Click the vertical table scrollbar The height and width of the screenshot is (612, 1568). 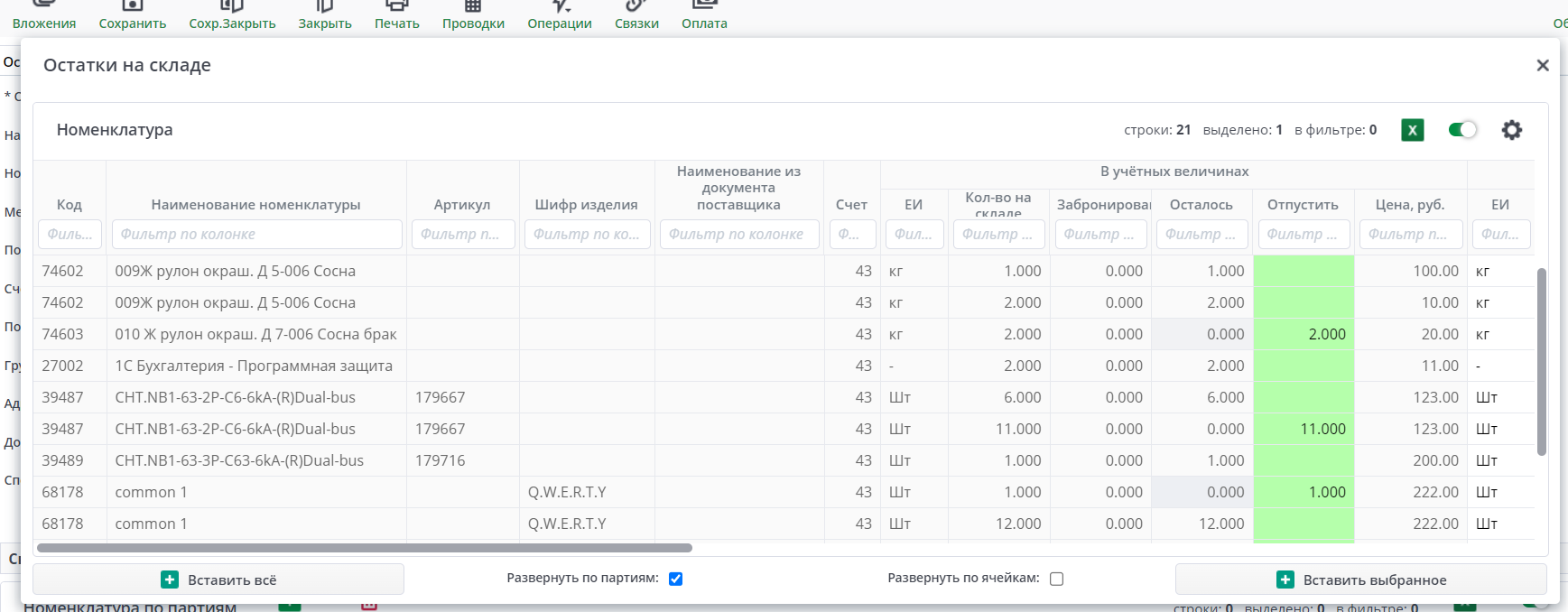click(1541, 361)
